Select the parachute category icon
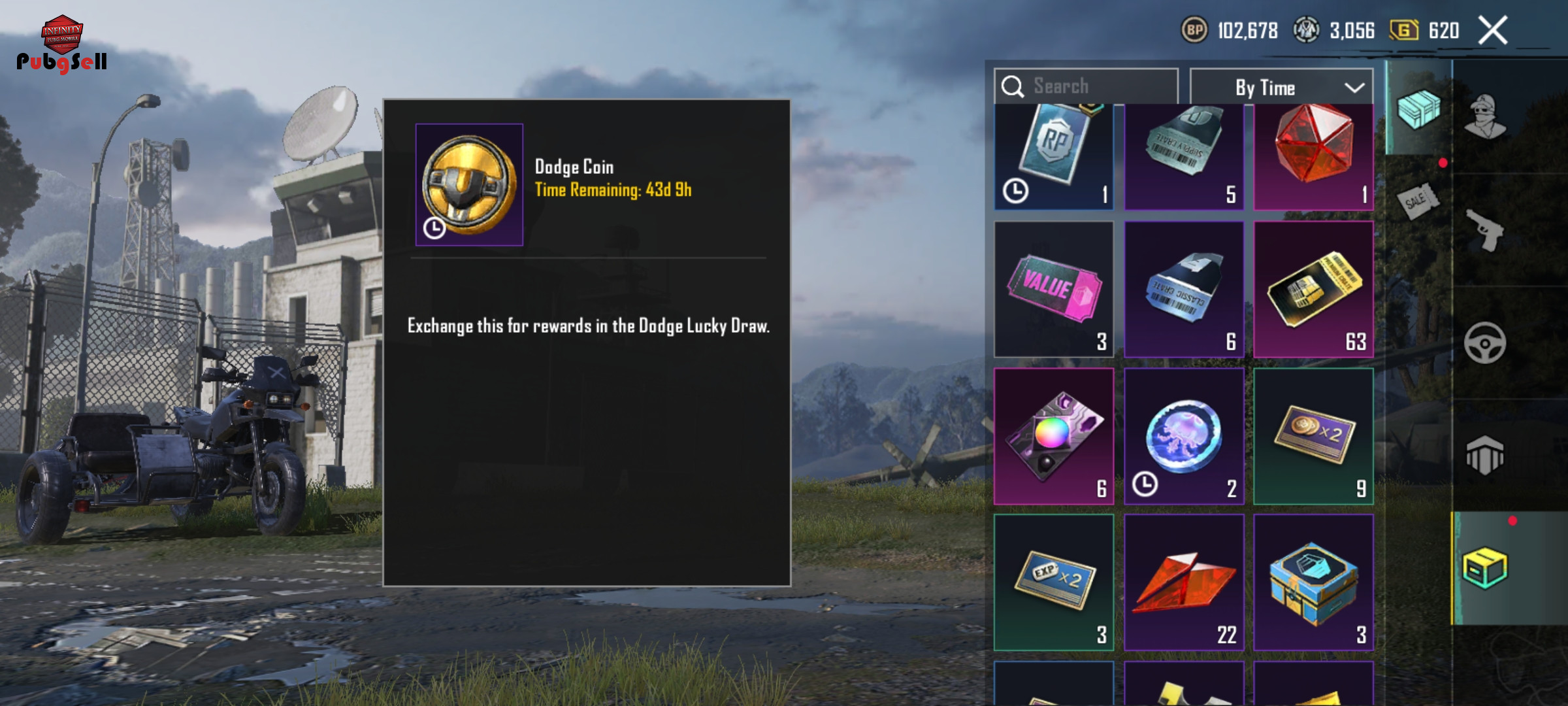This screenshot has height=706, width=1568. click(1485, 456)
